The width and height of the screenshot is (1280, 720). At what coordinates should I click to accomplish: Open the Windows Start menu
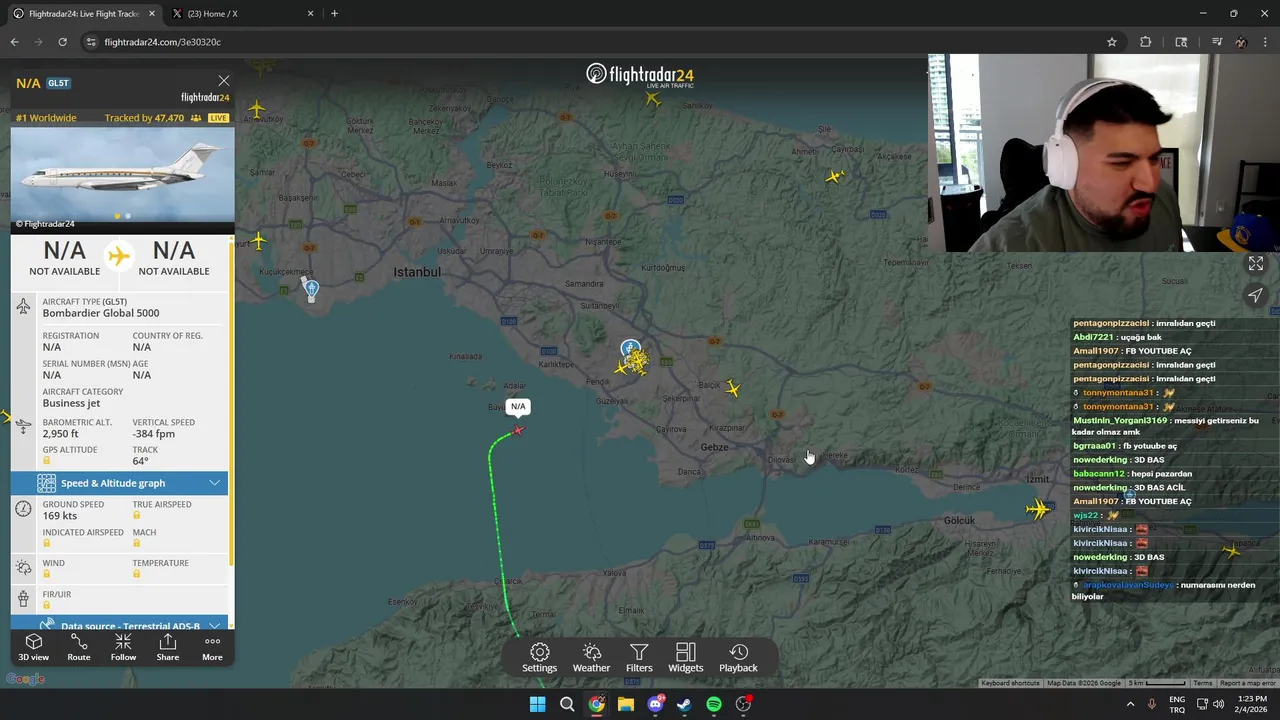537,704
